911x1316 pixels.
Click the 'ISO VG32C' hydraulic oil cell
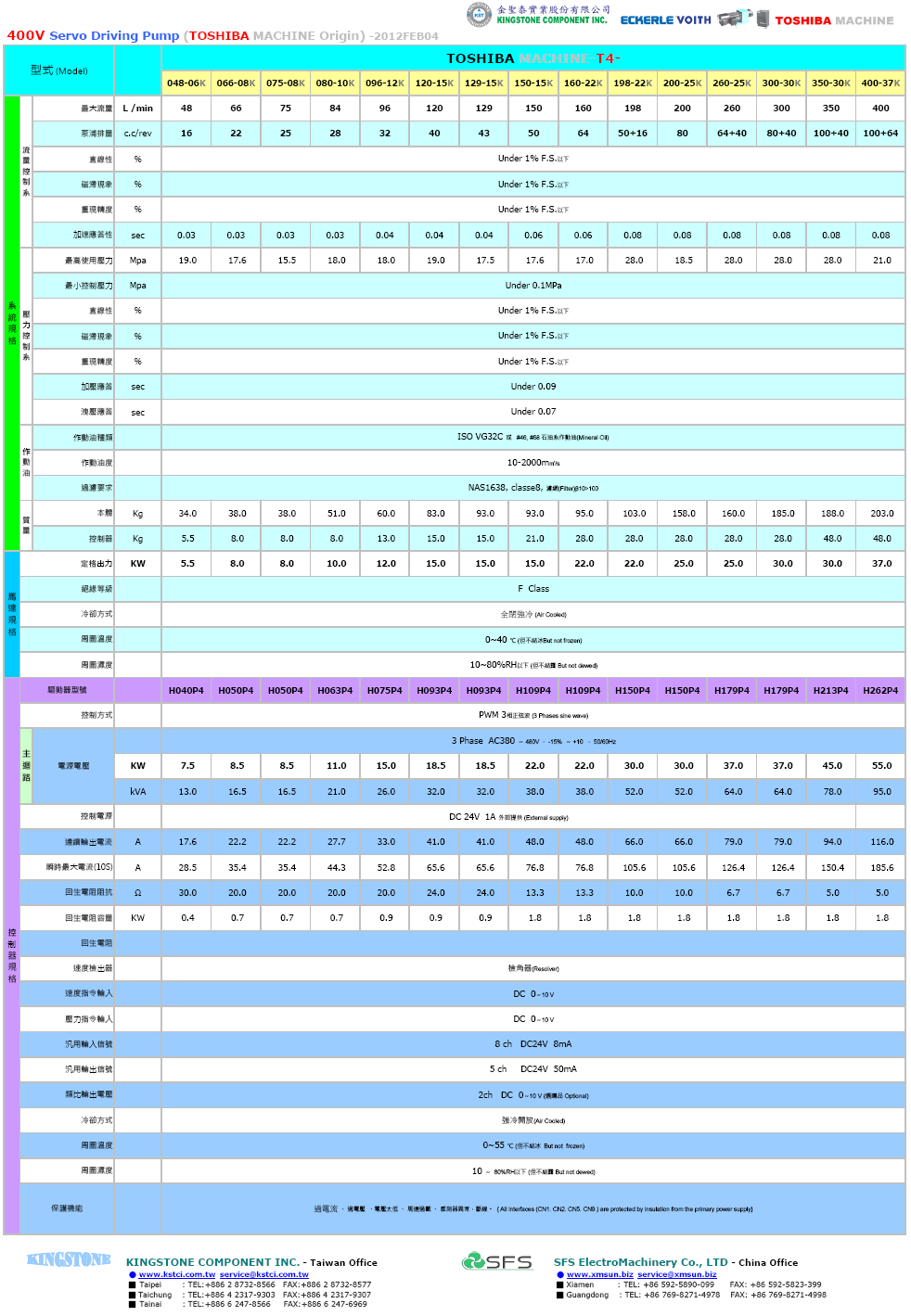coord(533,437)
